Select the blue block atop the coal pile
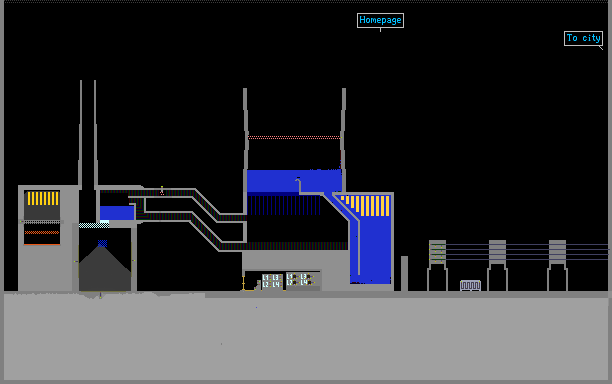The image size is (612, 384). click(x=102, y=244)
